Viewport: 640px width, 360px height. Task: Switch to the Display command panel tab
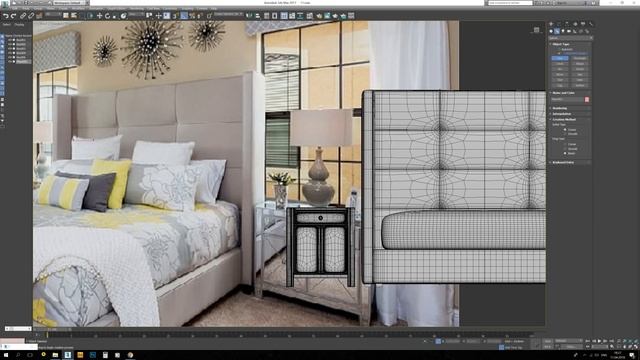pyautogui.click(x=583, y=24)
